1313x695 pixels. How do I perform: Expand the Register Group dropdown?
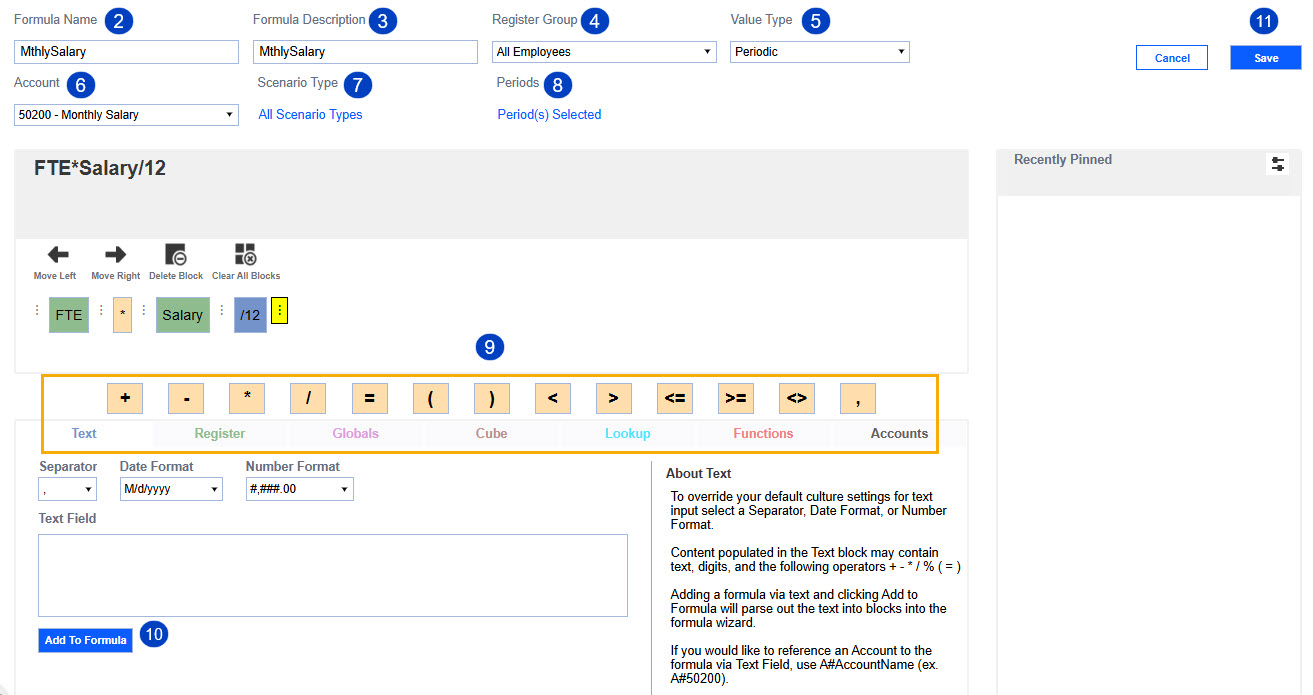604,52
